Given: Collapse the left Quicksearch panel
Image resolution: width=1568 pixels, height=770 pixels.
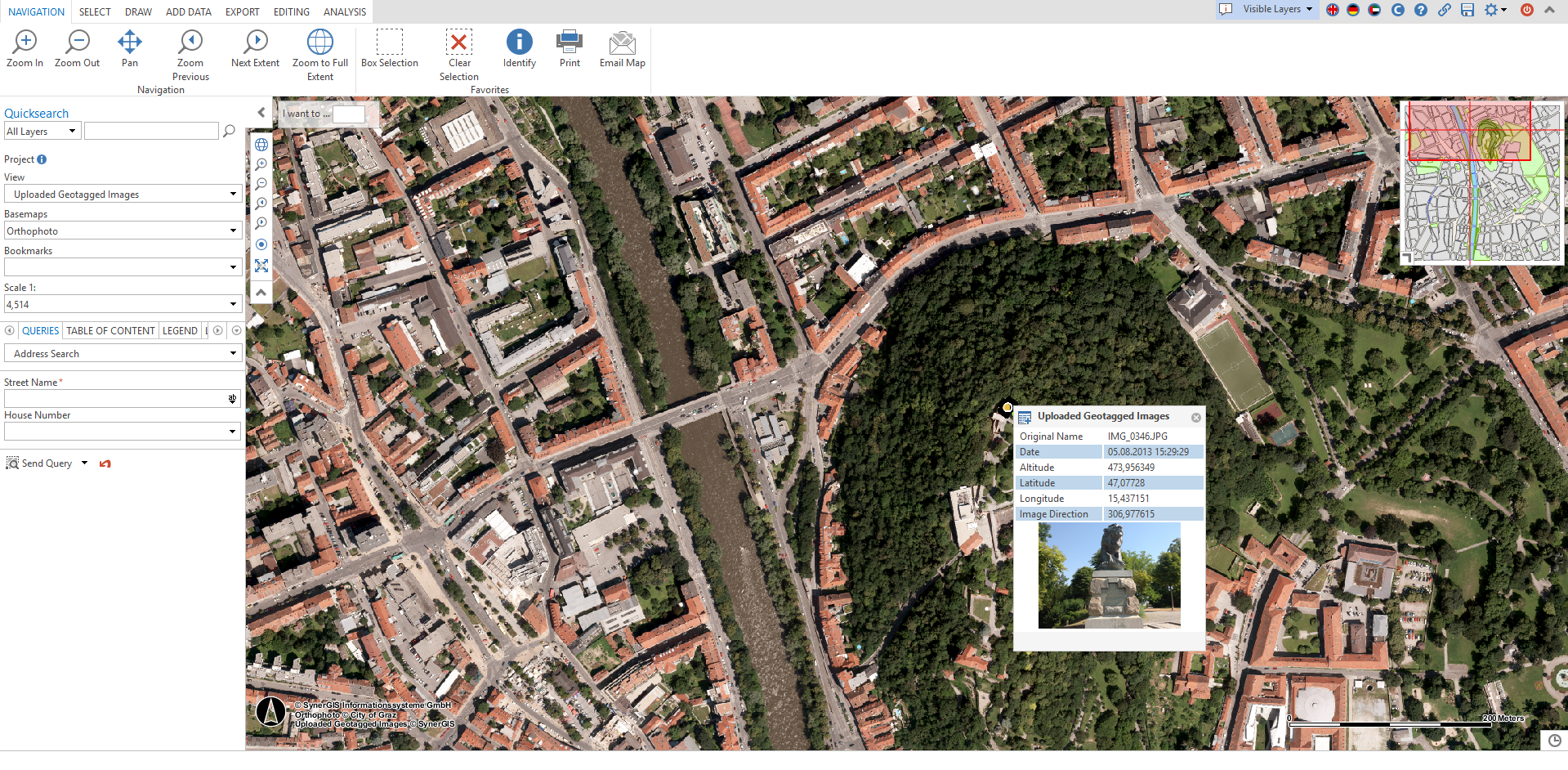Looking at the screenshot, I should [261, 112].
